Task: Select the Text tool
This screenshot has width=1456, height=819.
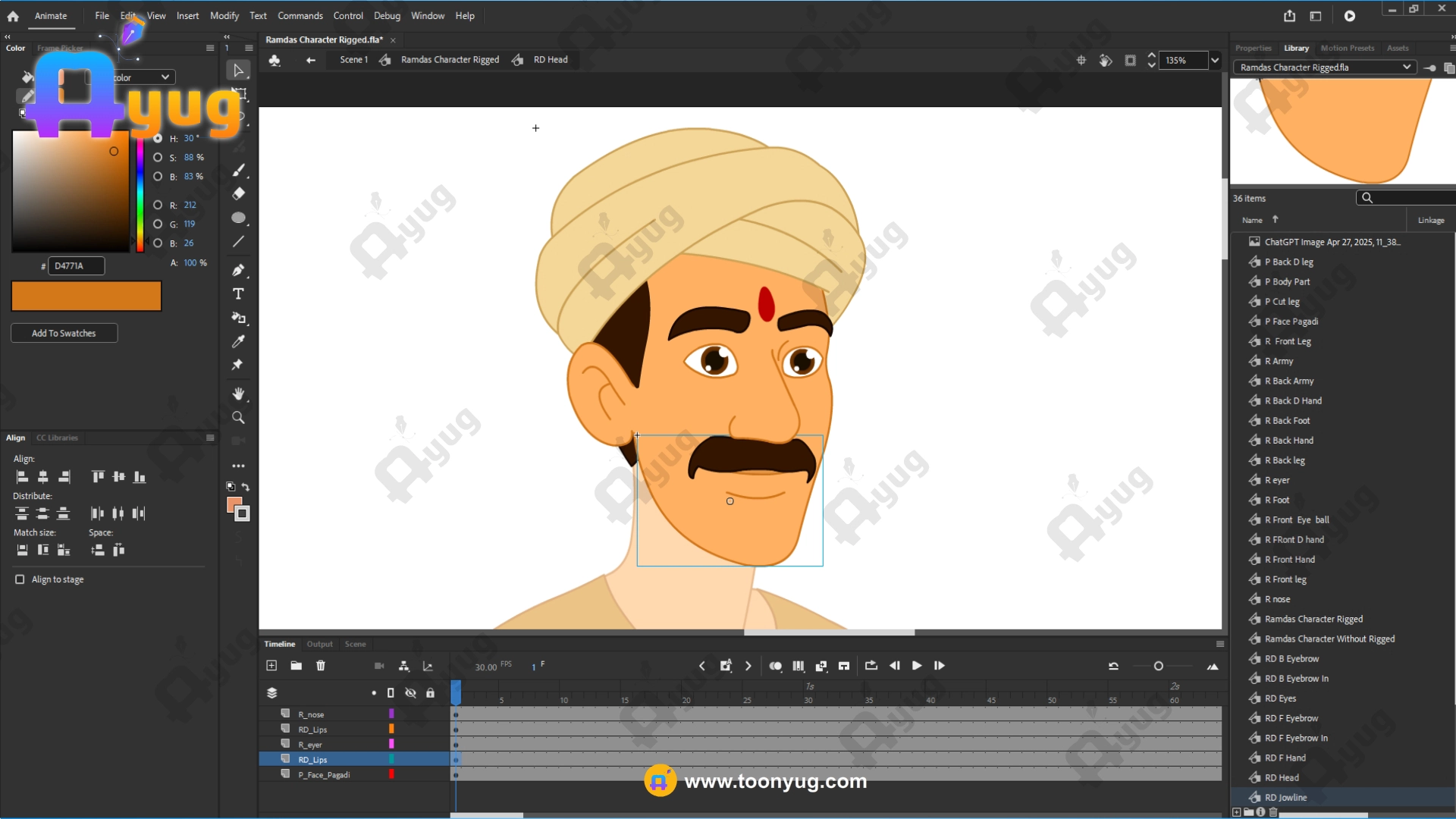Action: tap(238, 294)
